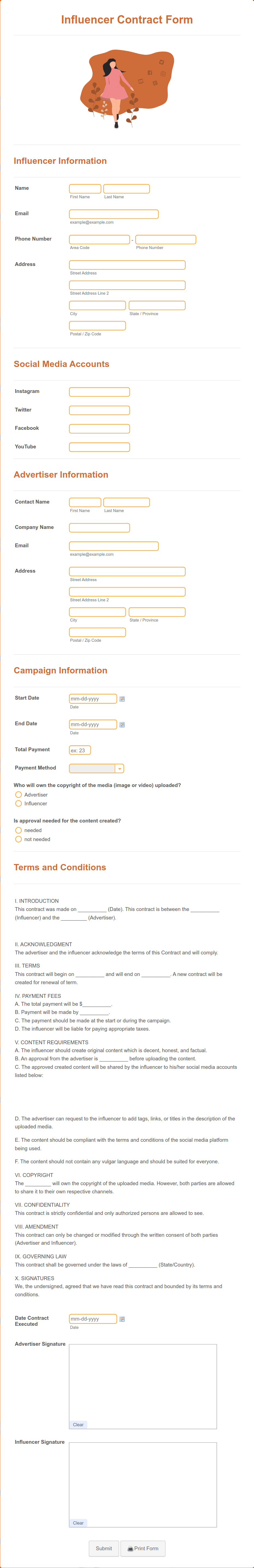The height and width of the screenshot is (1568, 254).
Task: Open the End Date calendar picker
Action: [121, 725]
